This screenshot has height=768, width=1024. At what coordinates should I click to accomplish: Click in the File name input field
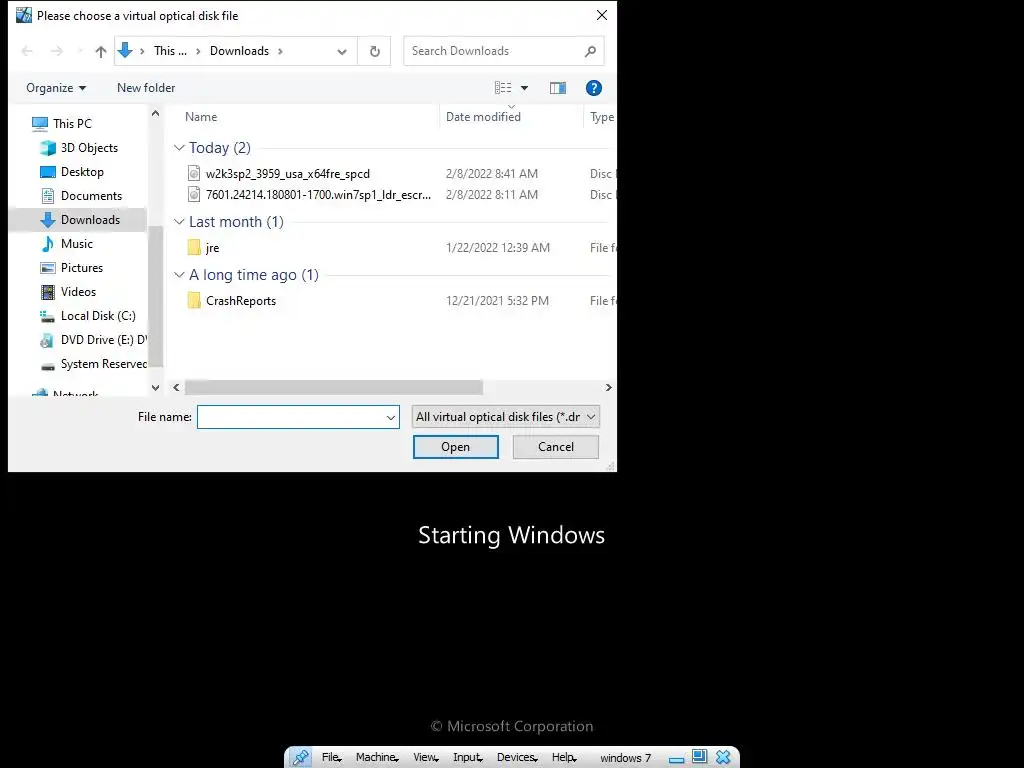click(x=291, y=417)
